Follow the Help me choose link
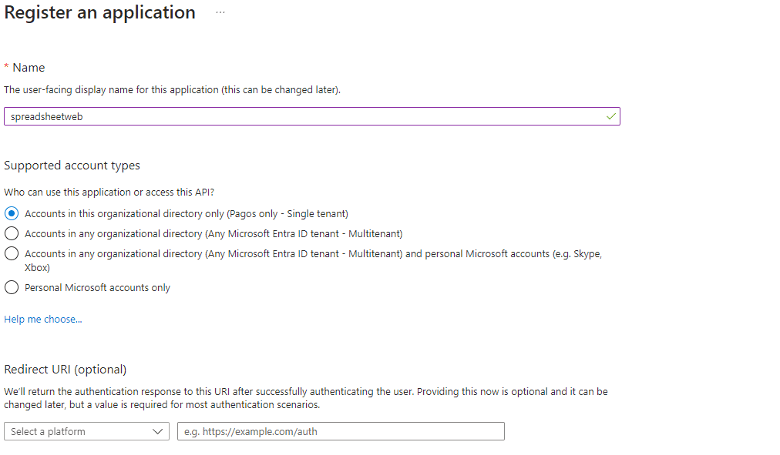This screenshot has height=455, width=780. pos(43,319)
